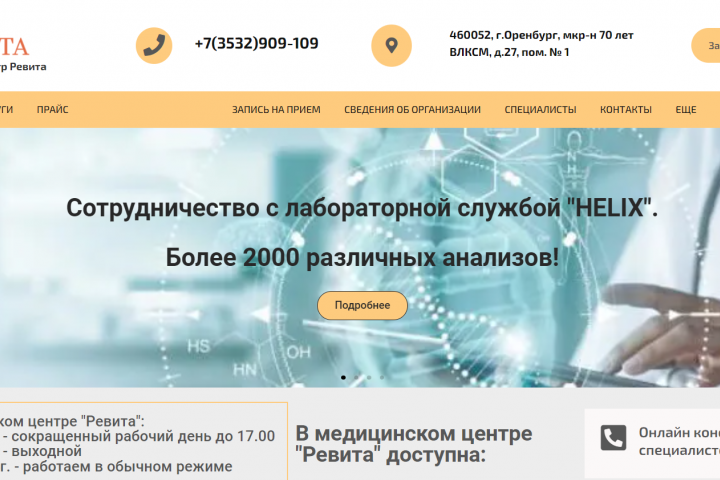Click the Ревита logo at top left
This screenshot has height=480, width=720.
tap(21, 54)
